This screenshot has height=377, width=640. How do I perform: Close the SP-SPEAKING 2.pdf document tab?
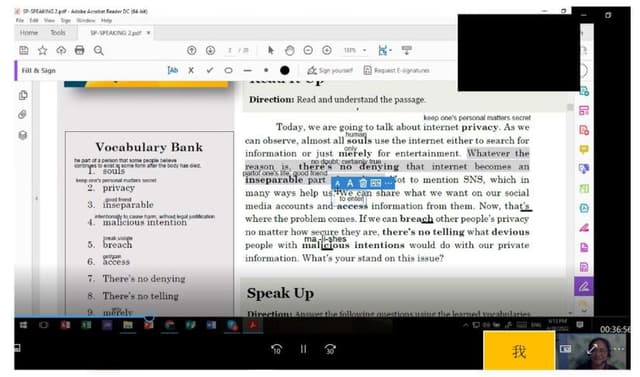pyautogui.click(x=149, y=33)
